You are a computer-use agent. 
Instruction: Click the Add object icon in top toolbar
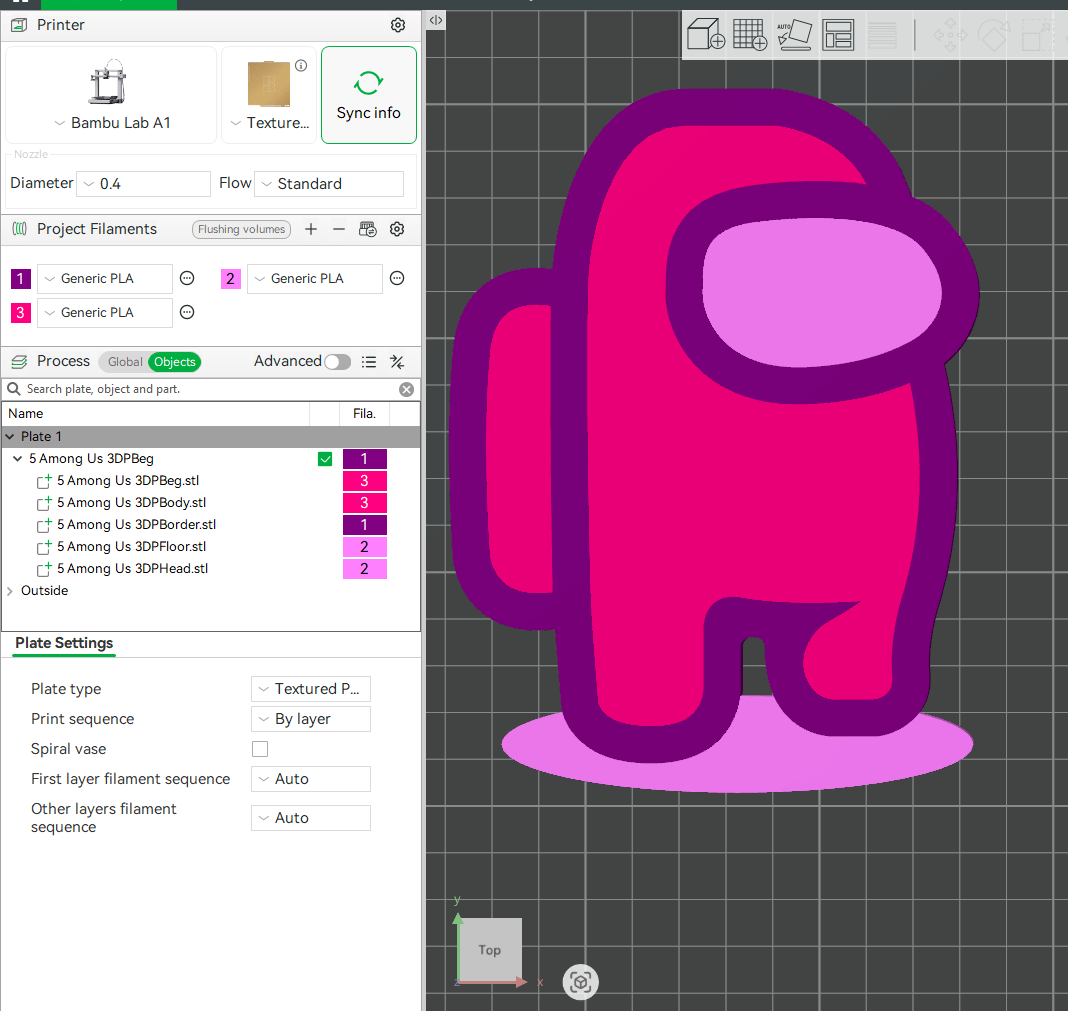[x=705, y=34]
